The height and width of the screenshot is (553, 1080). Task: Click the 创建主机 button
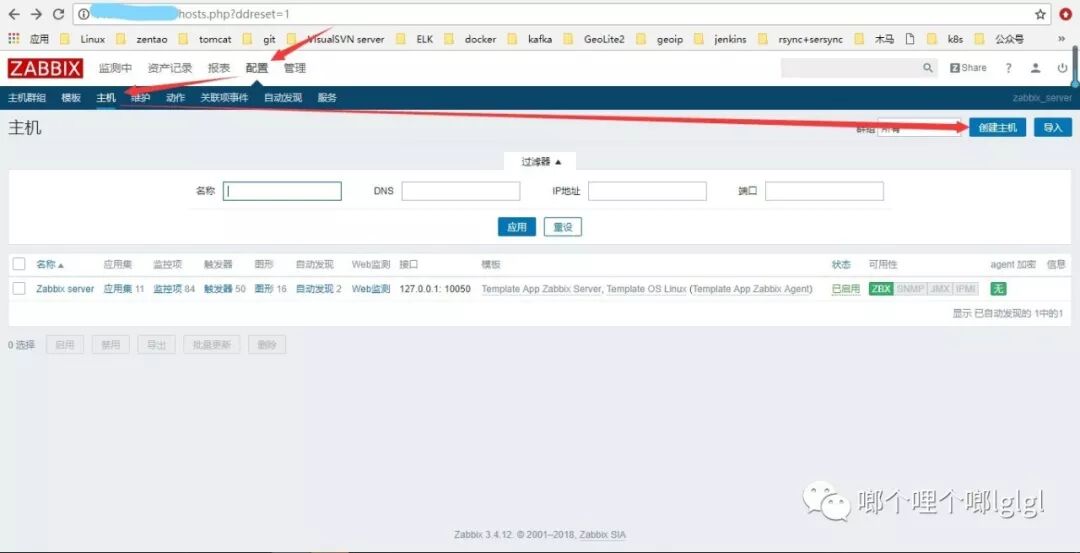tap(997, 127)
